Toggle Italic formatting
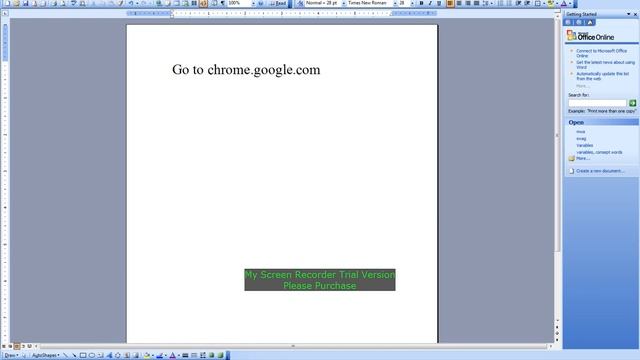Screen dimensions: 640x360 (430, 3)
